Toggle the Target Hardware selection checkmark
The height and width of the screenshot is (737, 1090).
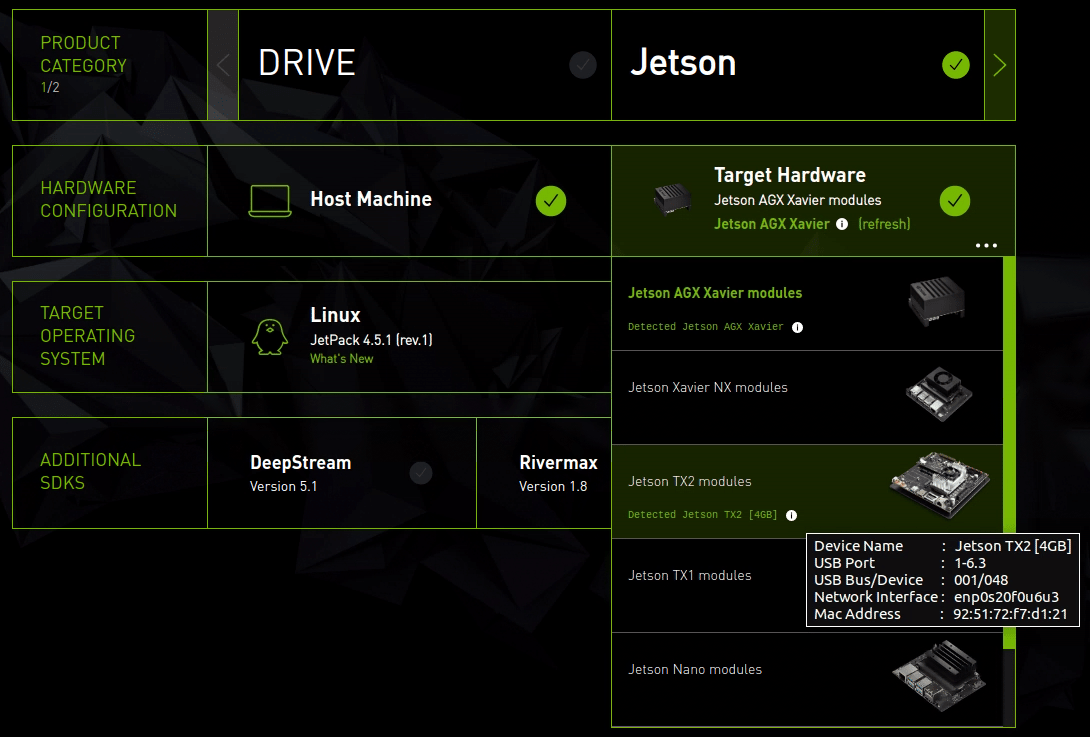(955, 201)
